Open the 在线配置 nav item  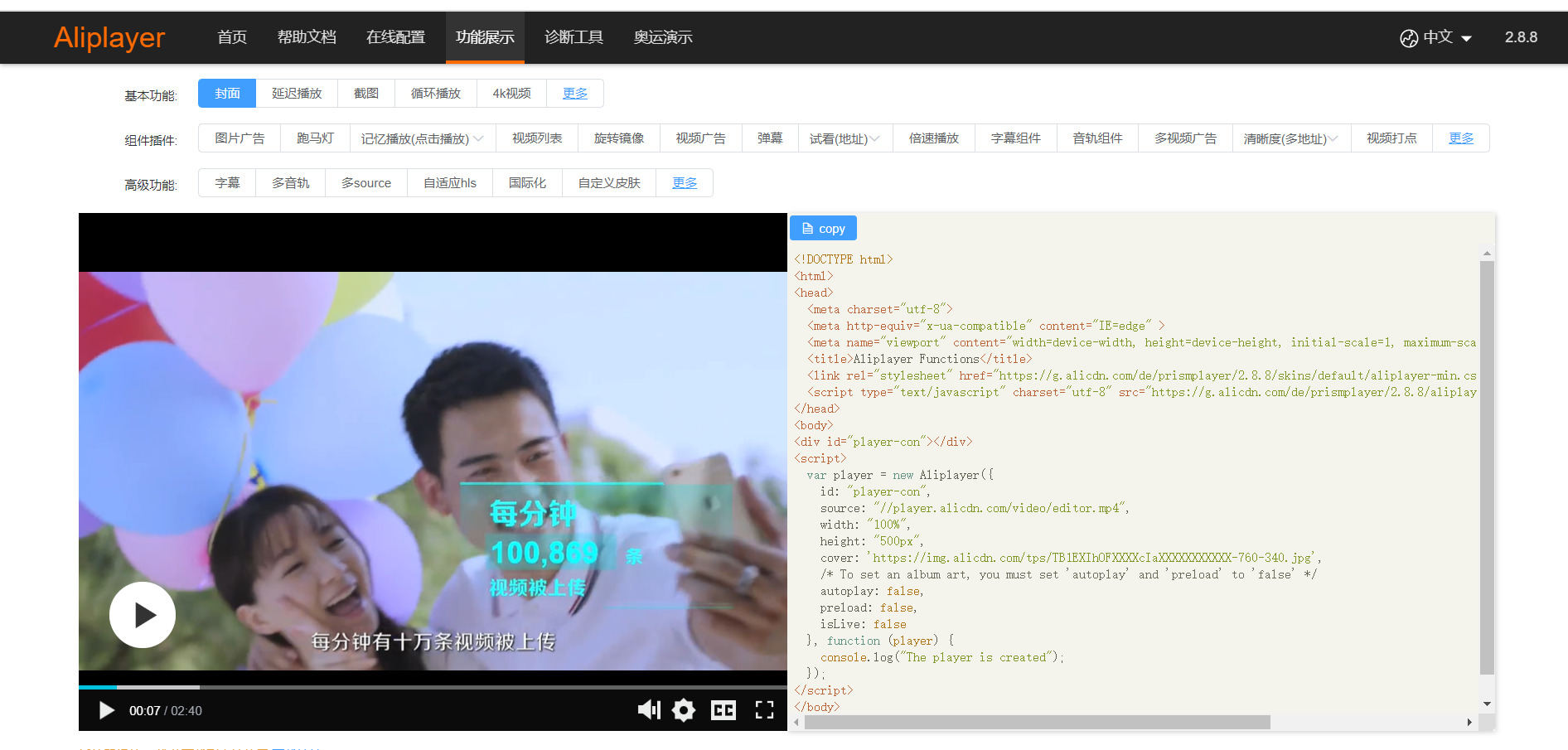[395, 37]
